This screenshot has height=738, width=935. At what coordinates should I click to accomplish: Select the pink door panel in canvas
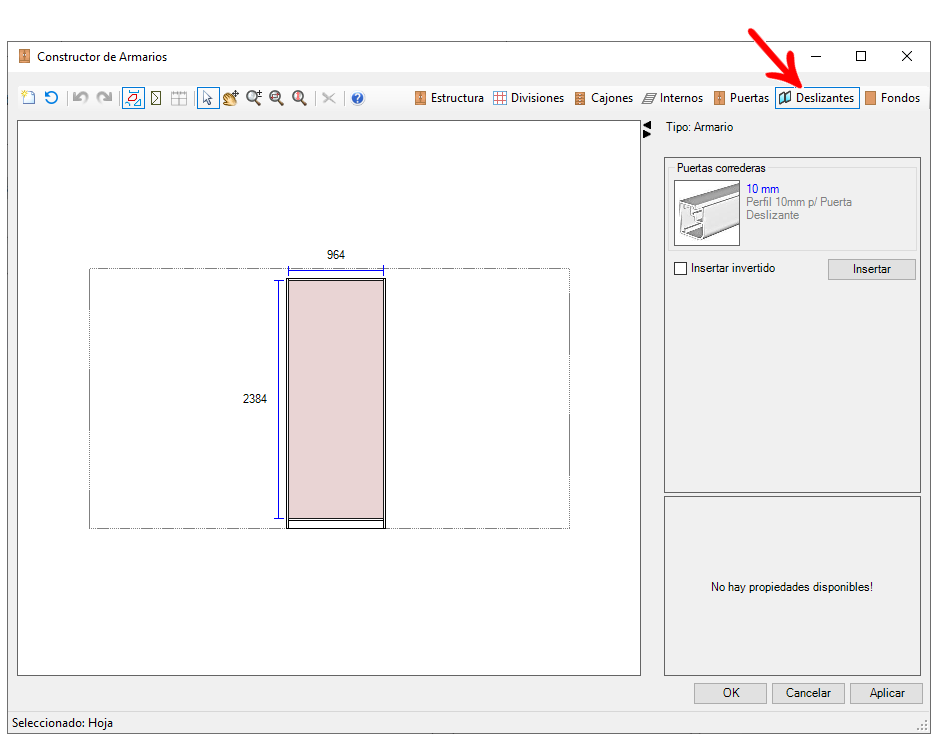336,399
